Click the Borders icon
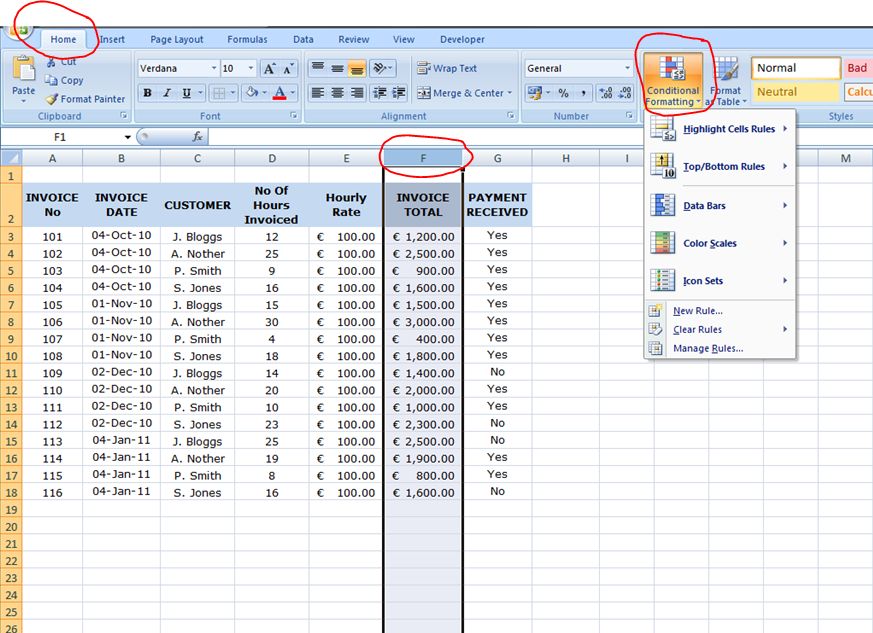Image resolution: width=873 pixels, height=633 pixels. click(x=219, y=93)
